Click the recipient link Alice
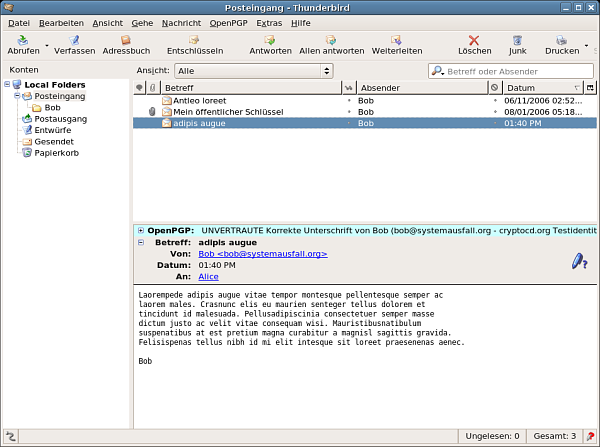This screenshot has height=447, width=600. 209,277
